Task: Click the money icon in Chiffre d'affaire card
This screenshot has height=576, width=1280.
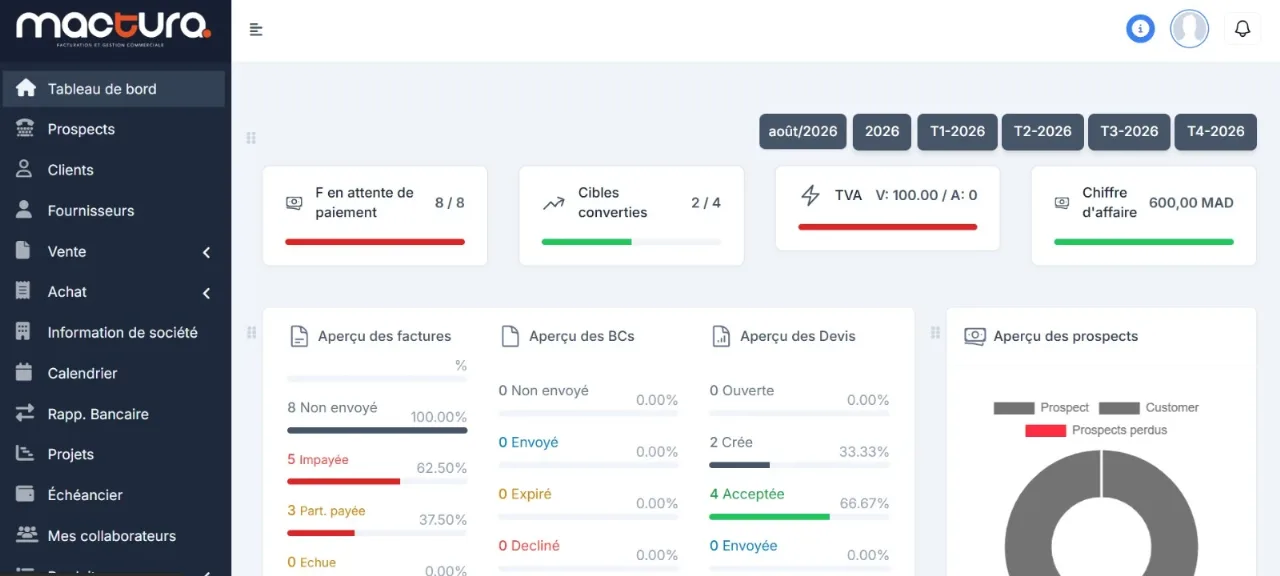Action: click(x=1062, y=203)
